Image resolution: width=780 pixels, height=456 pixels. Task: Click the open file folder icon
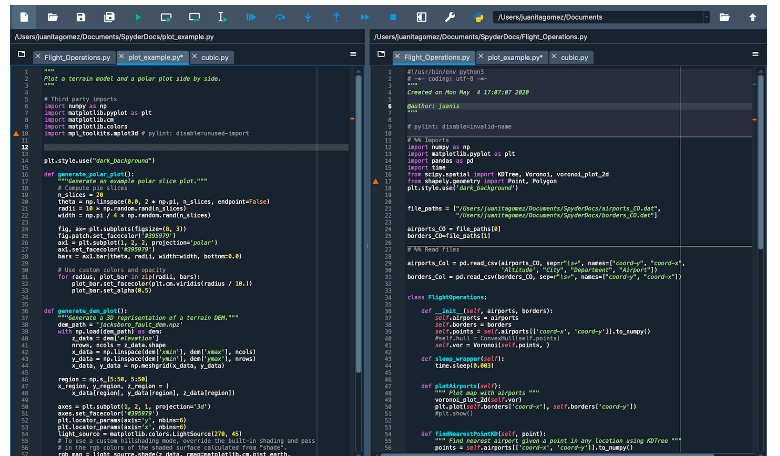coord(52,17)
